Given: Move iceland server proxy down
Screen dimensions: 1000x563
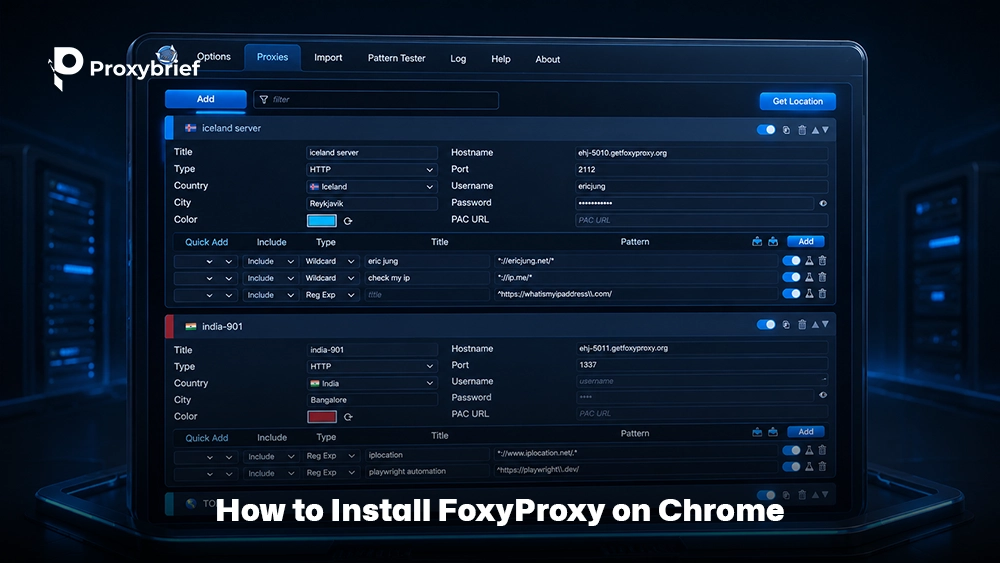Looking at the screenshot, I should [x=825, y=130].
